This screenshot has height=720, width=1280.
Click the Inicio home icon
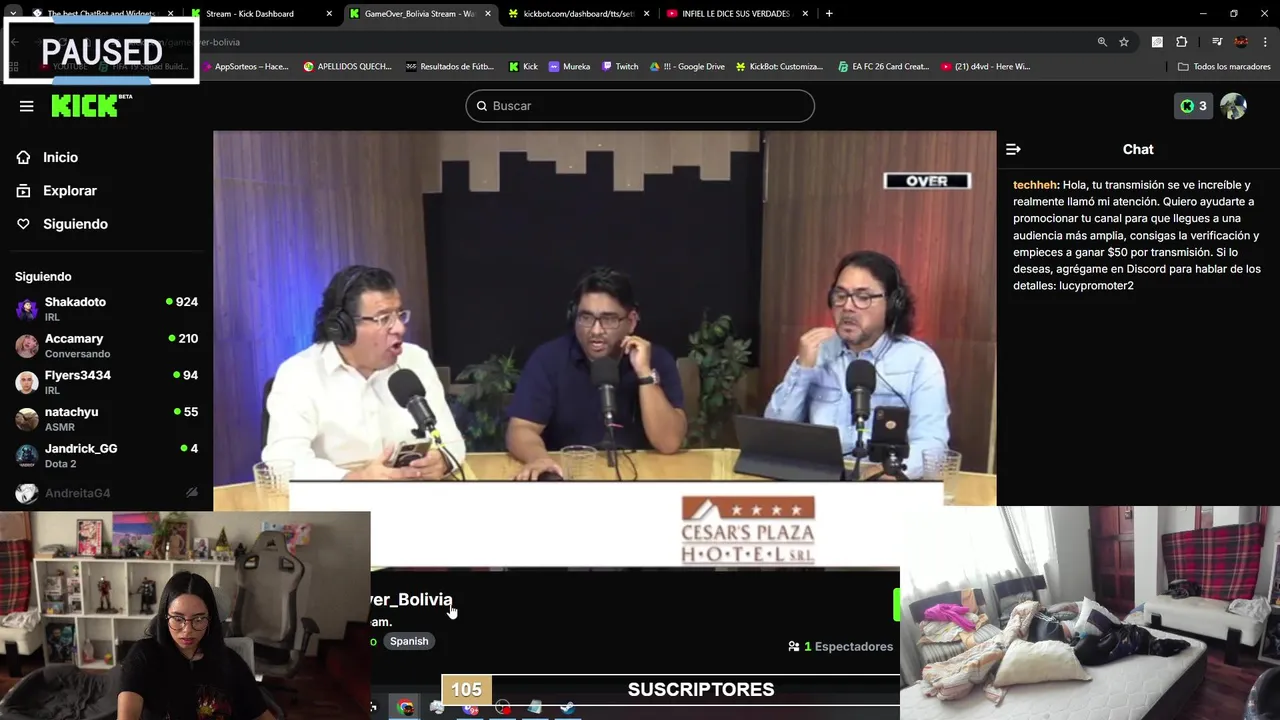[23, 157]
